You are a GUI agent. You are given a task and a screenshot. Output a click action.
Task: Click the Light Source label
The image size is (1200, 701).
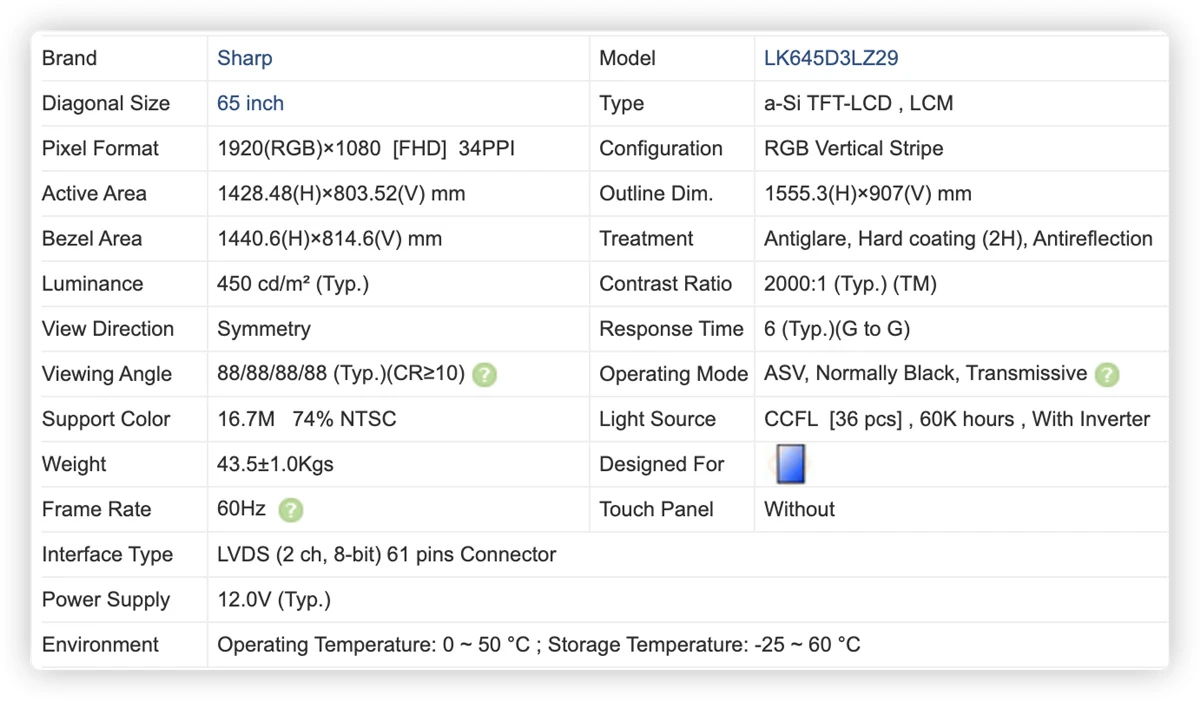click(657, 419)
